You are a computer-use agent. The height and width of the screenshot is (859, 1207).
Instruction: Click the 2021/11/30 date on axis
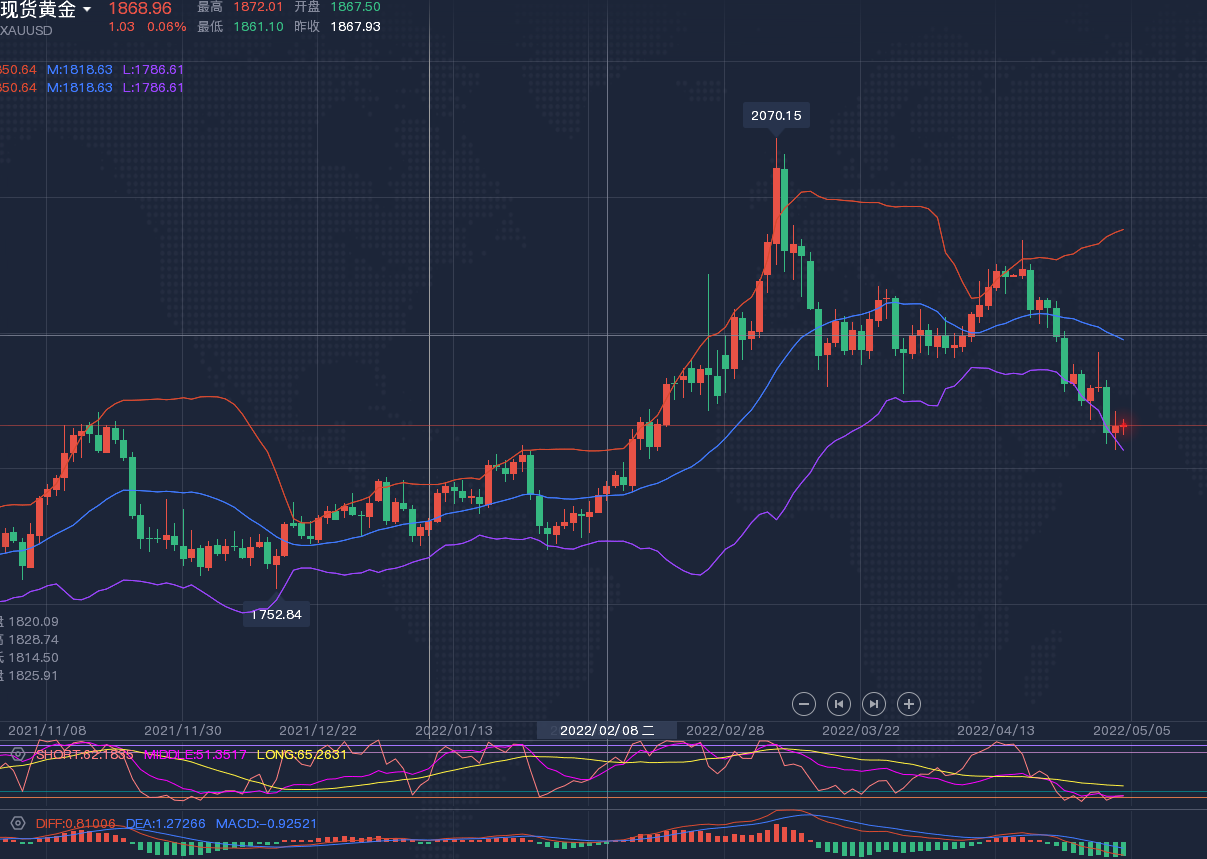pyautogui.click(x=183, y=730)
